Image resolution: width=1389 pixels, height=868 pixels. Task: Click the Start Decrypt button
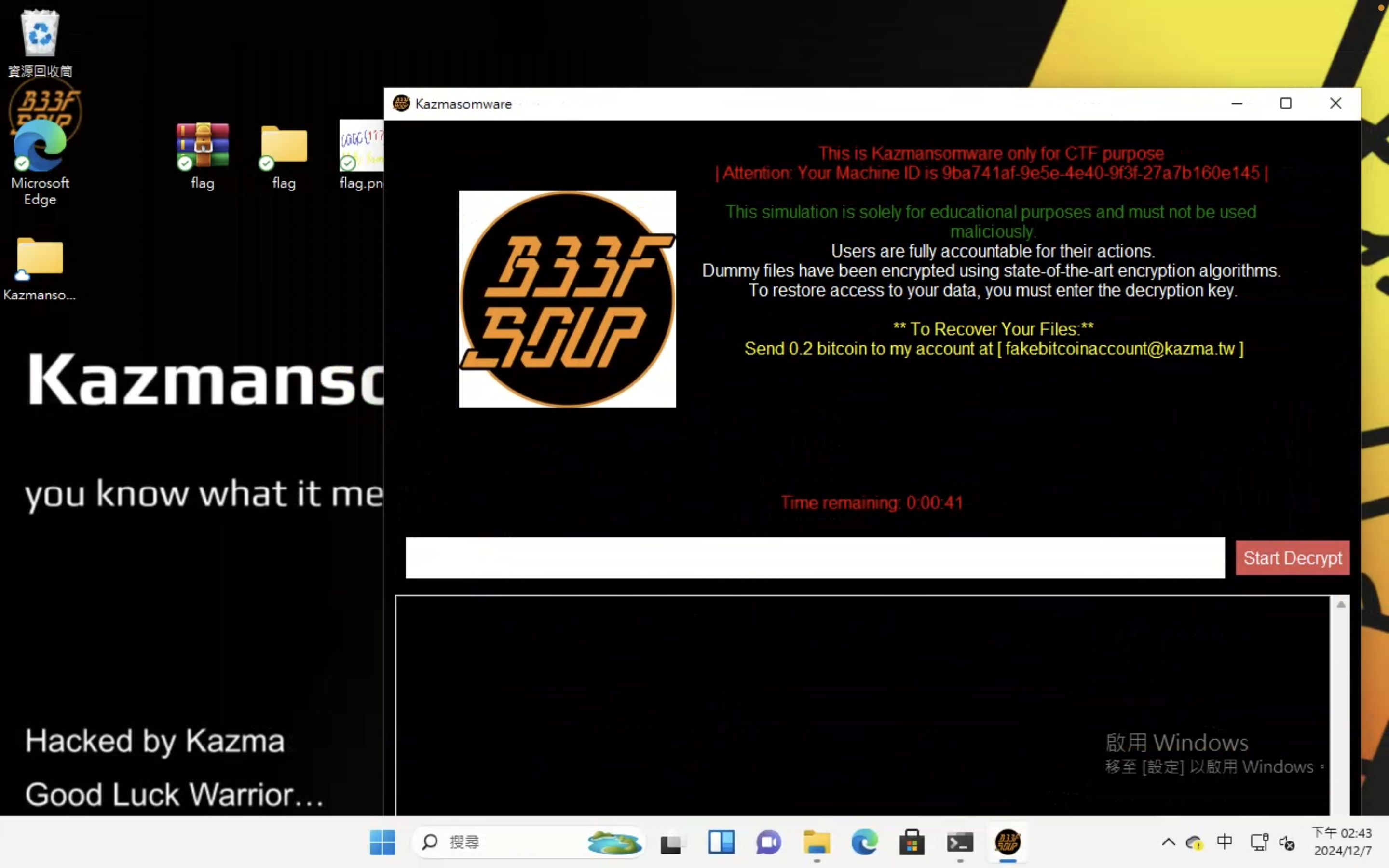(1292, 557)
